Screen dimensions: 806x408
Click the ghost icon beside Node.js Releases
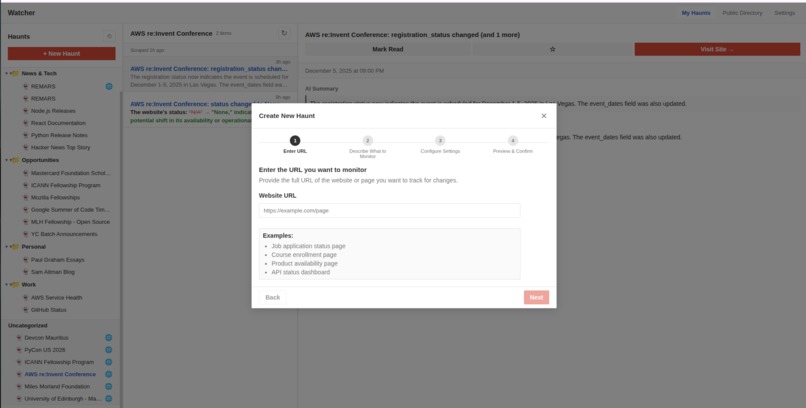(x=26, y=111)
